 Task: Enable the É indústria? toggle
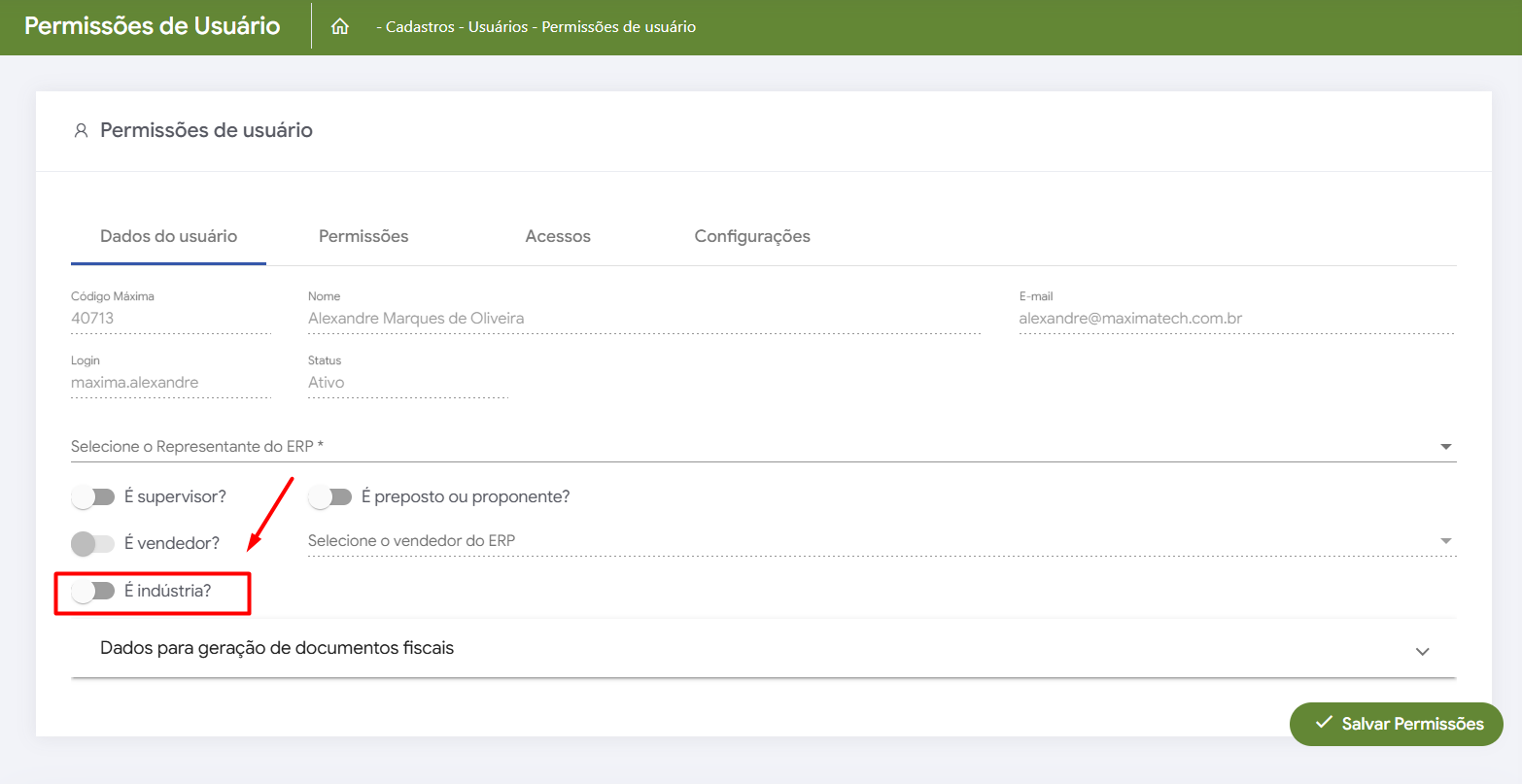tap(93, 591)
